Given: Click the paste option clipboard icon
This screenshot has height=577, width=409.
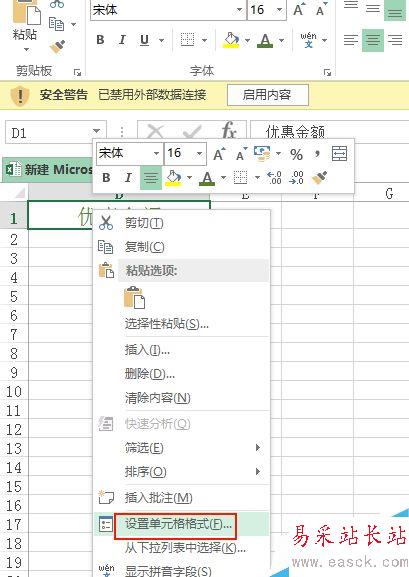Looking at the screenshot, I should pos(134,297).
